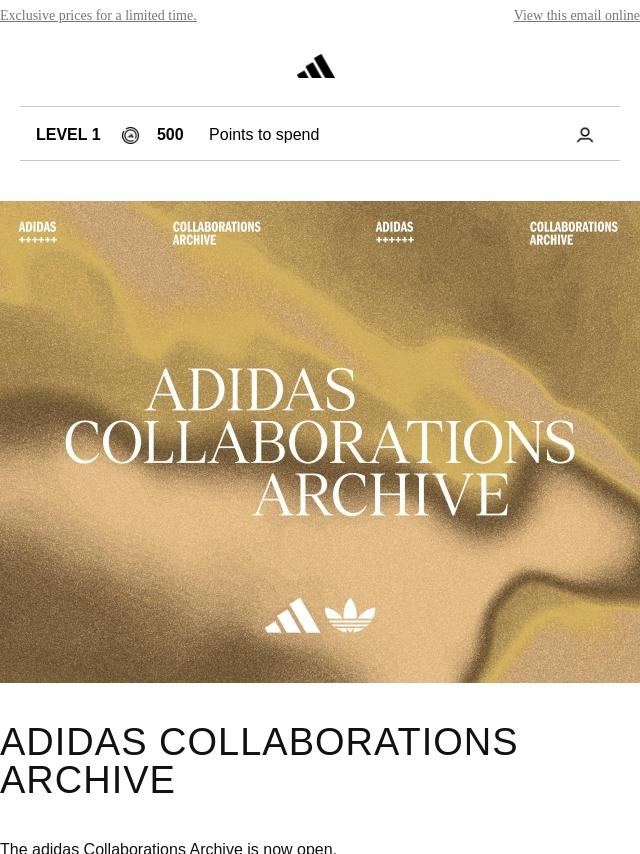Click the large COLLABORATIONS word in banner

point(320,442)
